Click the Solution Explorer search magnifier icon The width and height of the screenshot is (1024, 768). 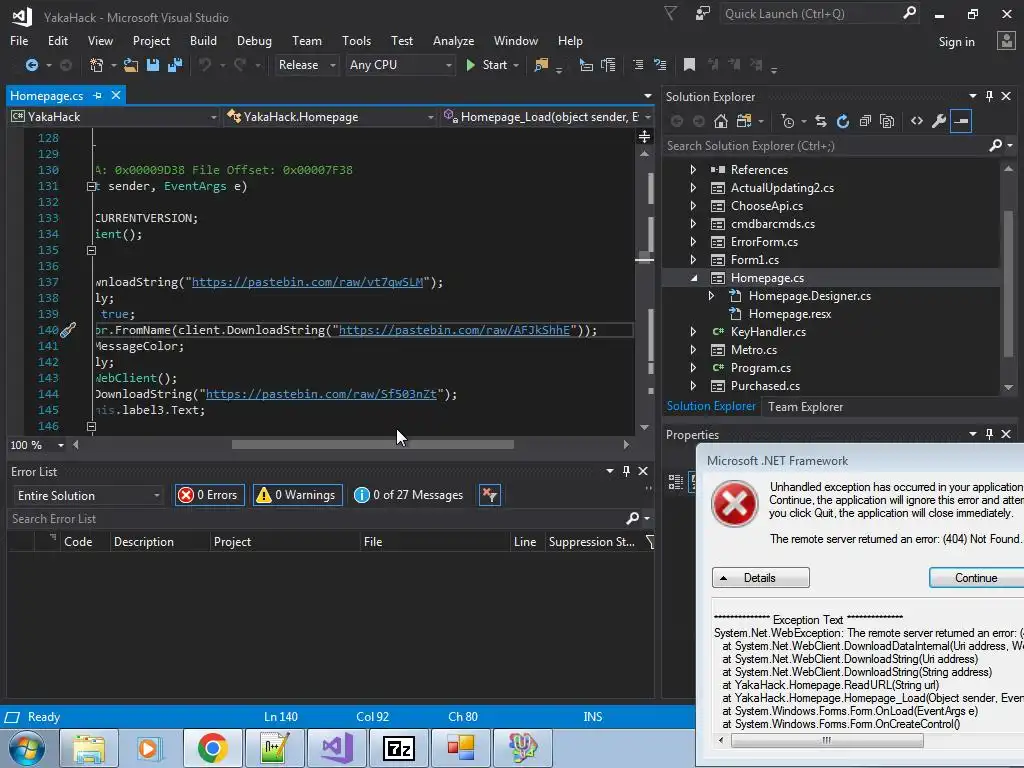[x=996, y=146]
